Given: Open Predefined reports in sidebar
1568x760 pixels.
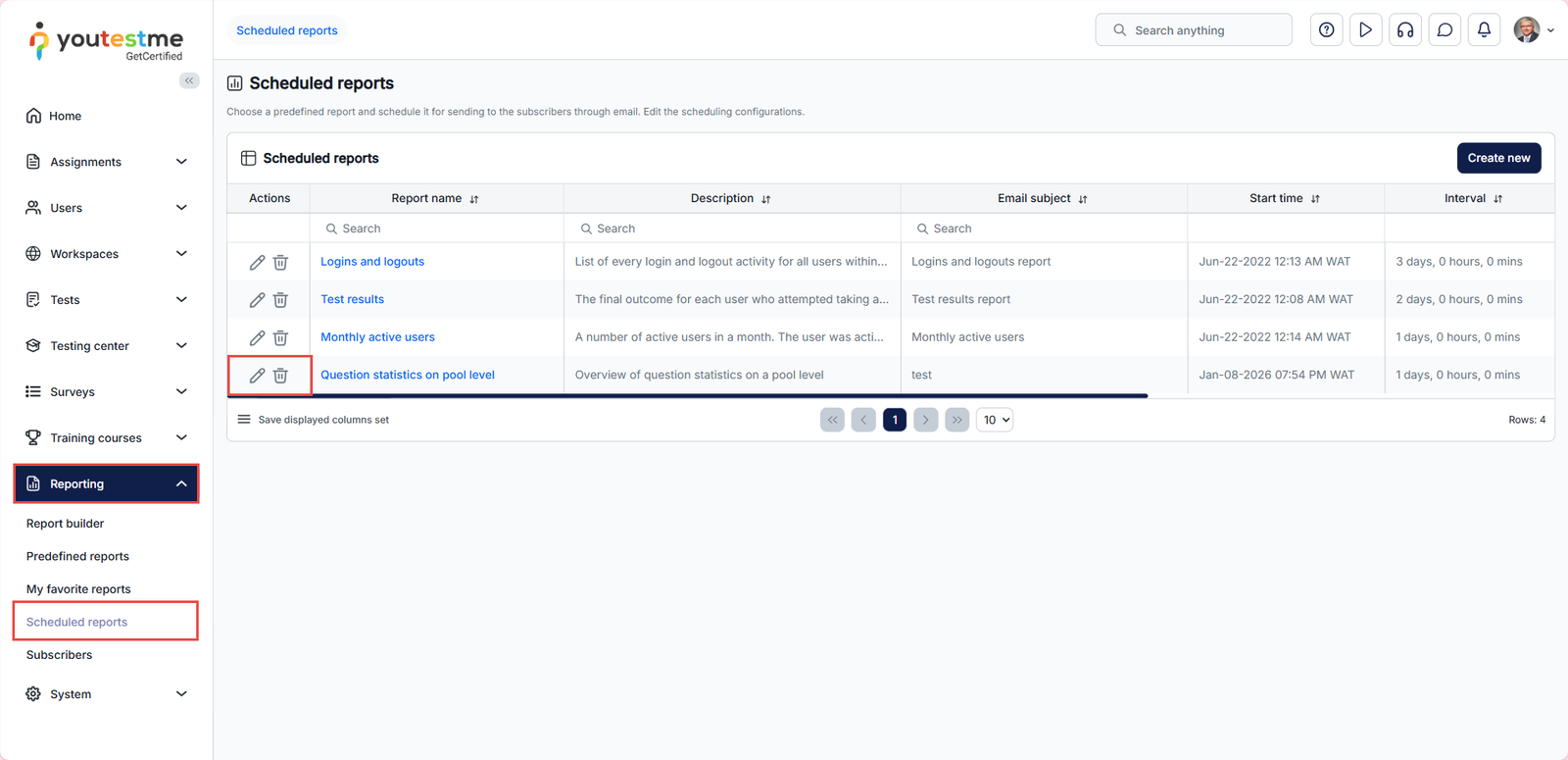Looking at the screenshot, I should 77,556.
